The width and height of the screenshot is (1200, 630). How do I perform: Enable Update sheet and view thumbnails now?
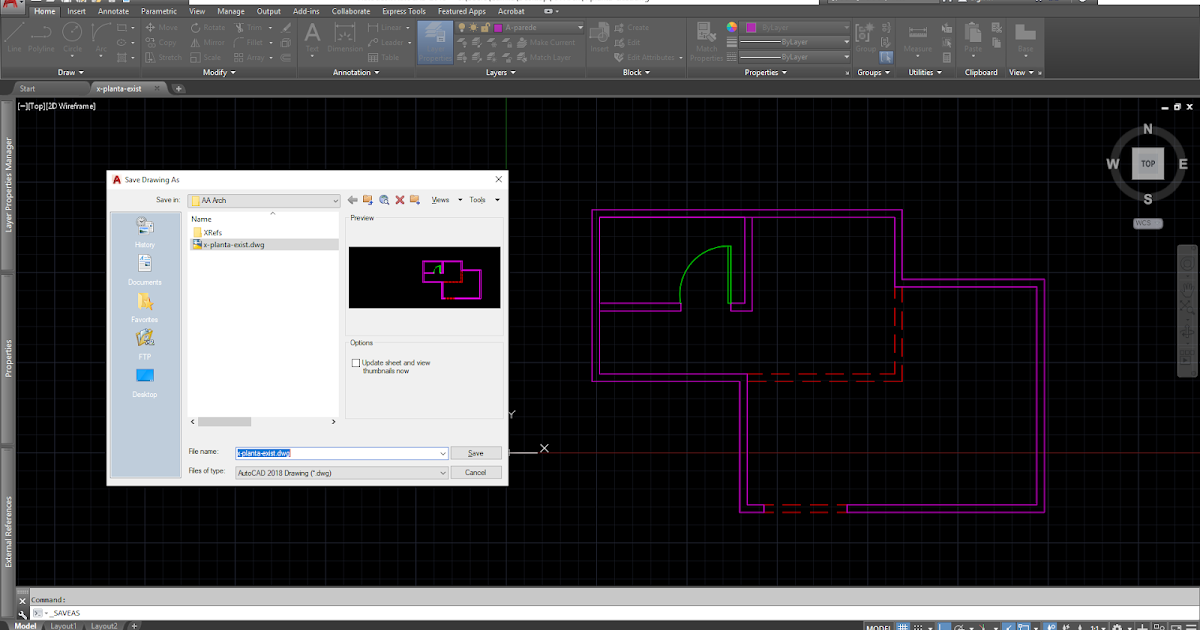[356, 362]
